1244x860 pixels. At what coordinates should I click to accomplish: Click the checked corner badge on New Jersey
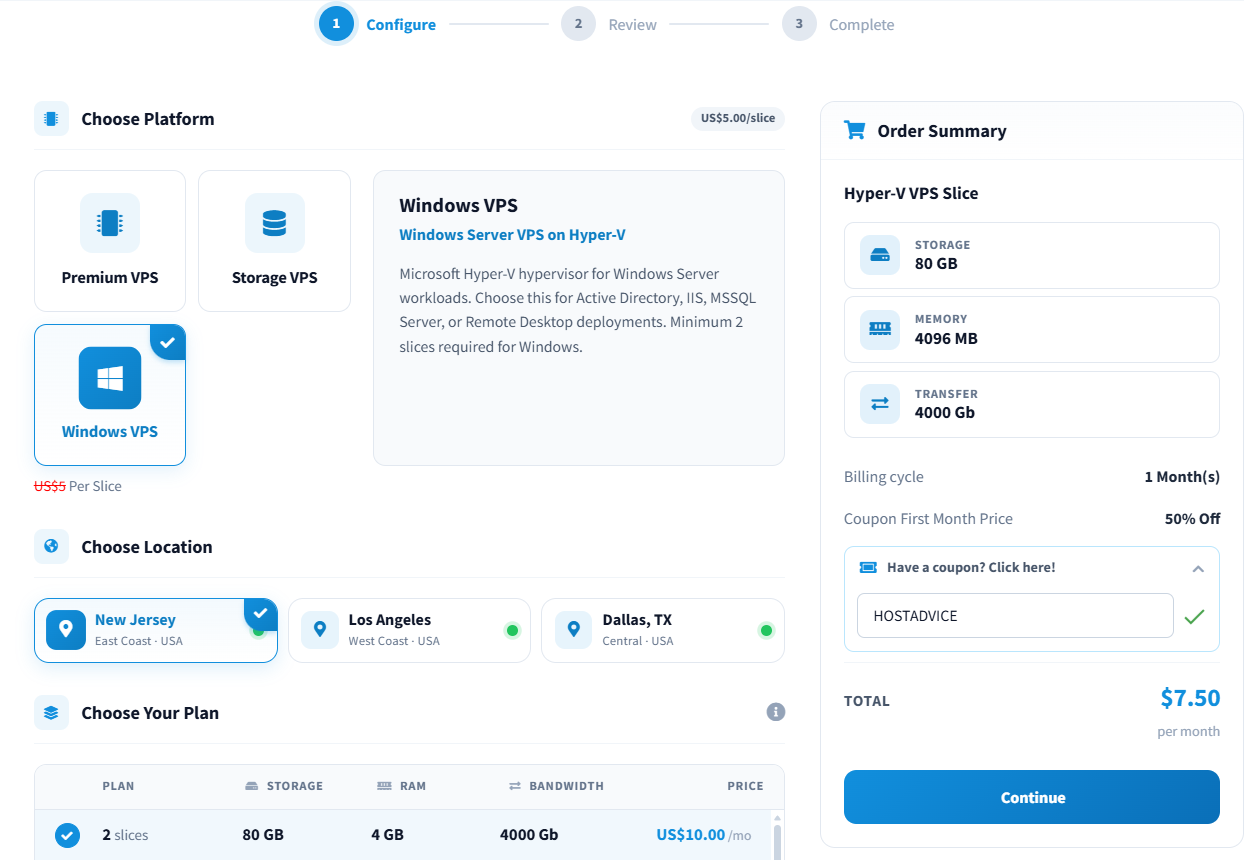261,614
